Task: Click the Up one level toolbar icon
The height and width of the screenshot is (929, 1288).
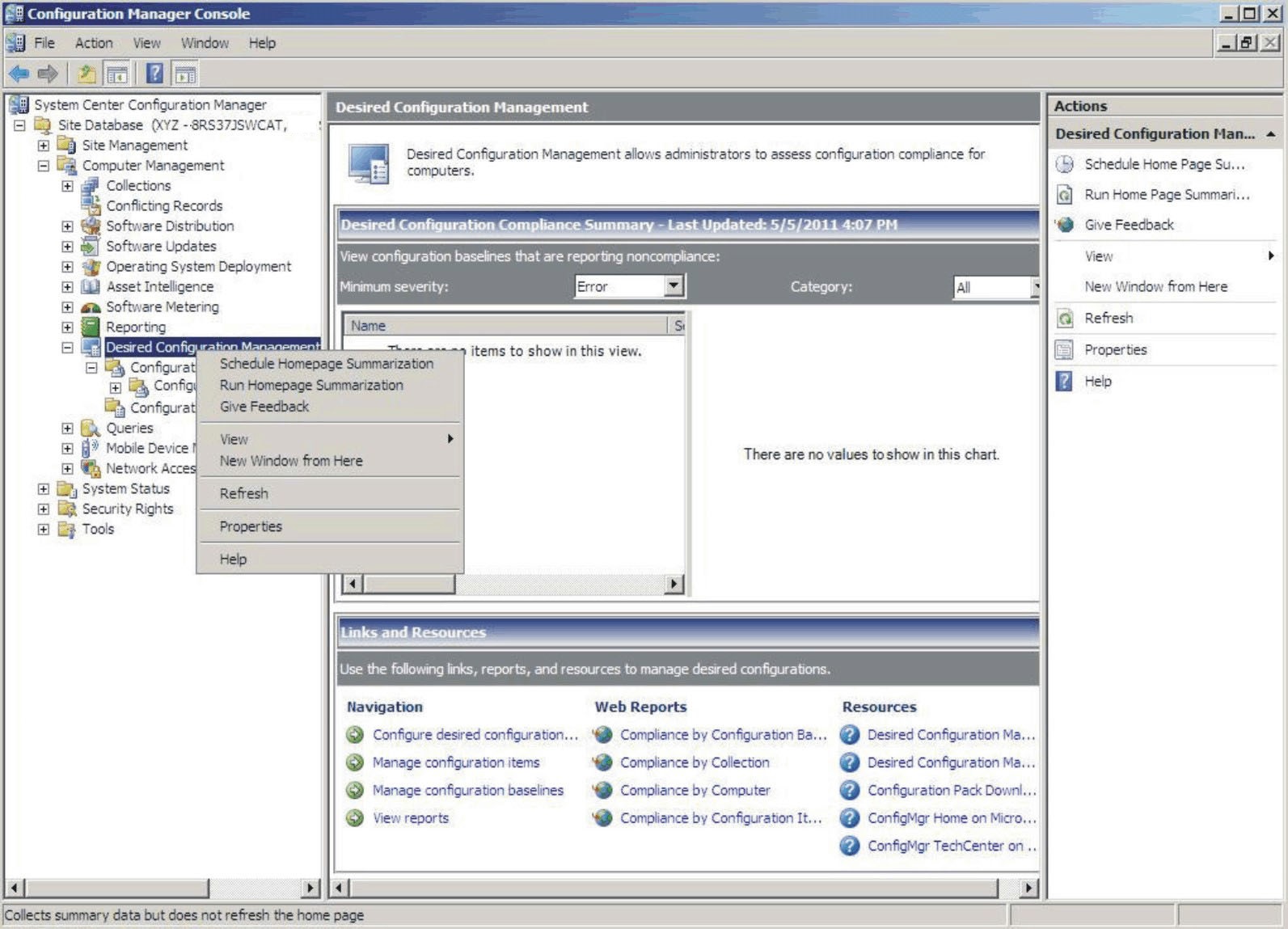Action: pyautogui.click(x=87, y=74)
